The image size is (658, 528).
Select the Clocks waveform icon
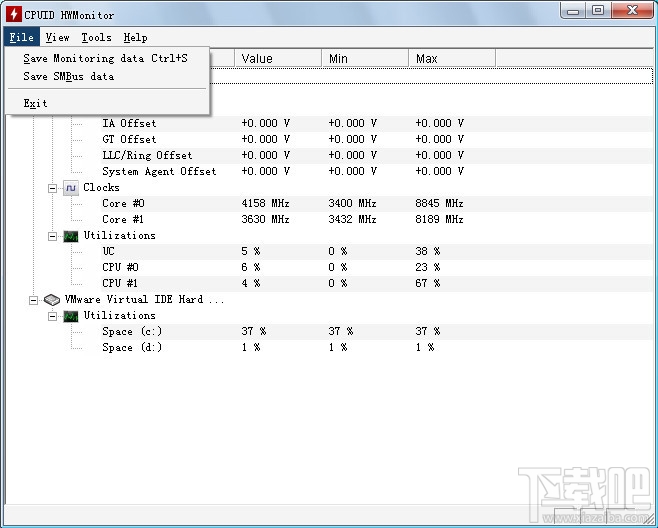pyautogui.click(x=71, y=188)
